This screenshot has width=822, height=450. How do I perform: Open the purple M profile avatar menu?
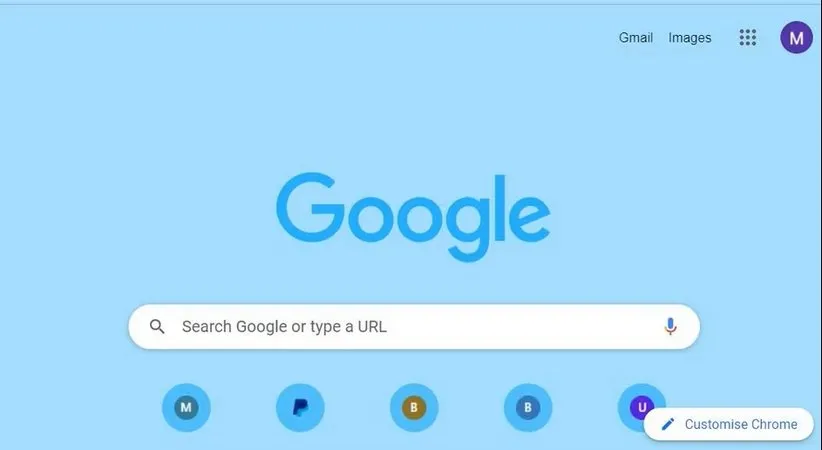(796, 37)
